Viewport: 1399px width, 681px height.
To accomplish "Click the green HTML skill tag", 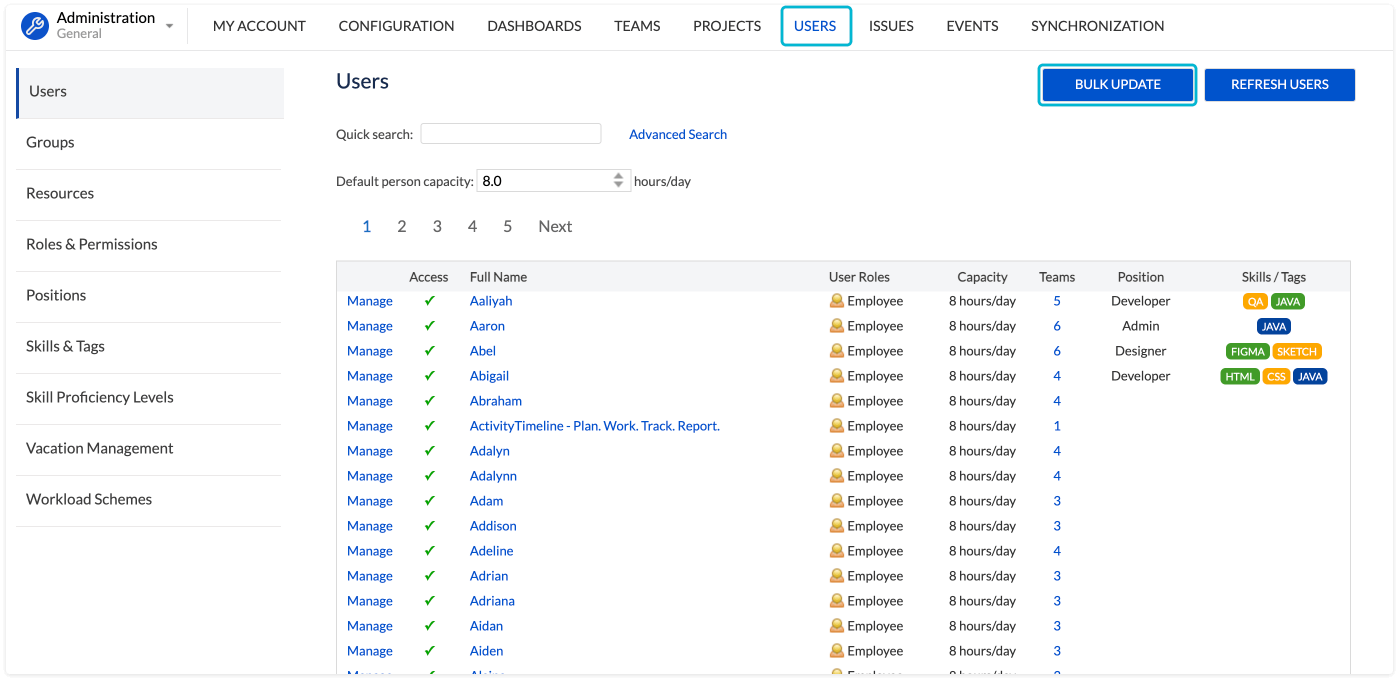I will click(x=1240, y=376).
